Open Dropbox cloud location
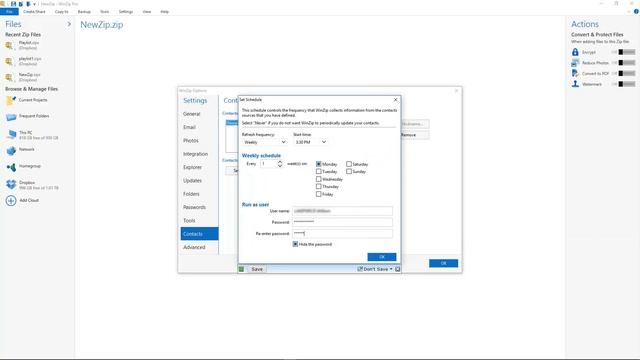 pos(33,185)
